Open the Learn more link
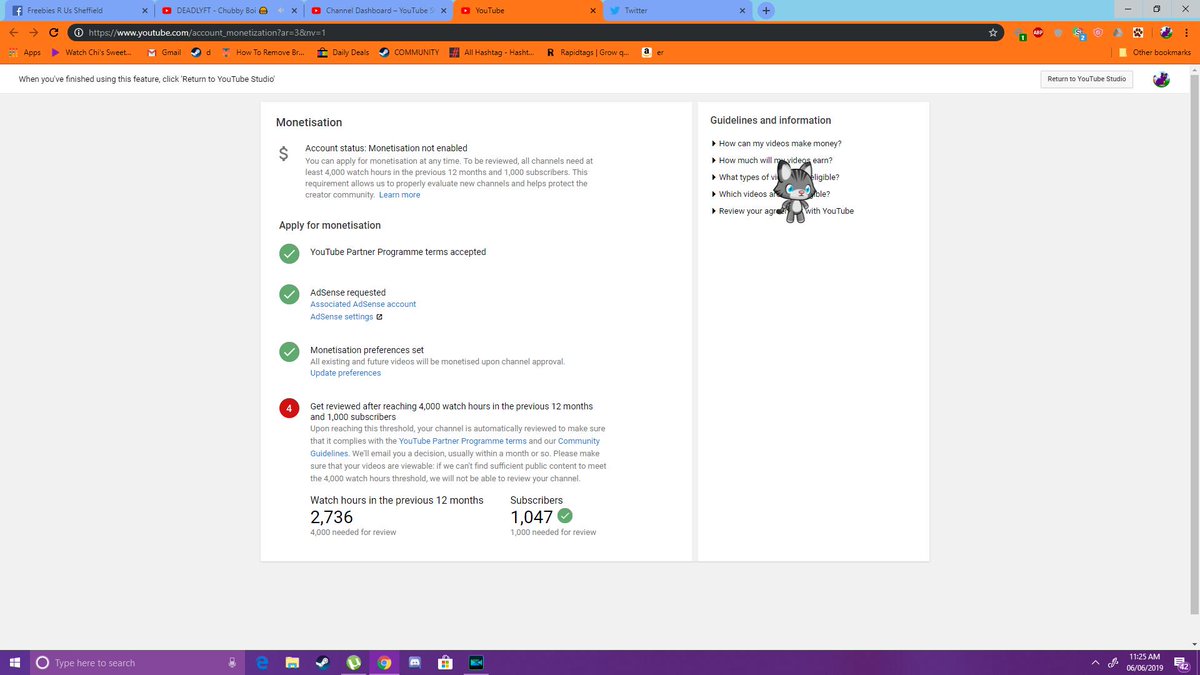 tap(399, 195)
